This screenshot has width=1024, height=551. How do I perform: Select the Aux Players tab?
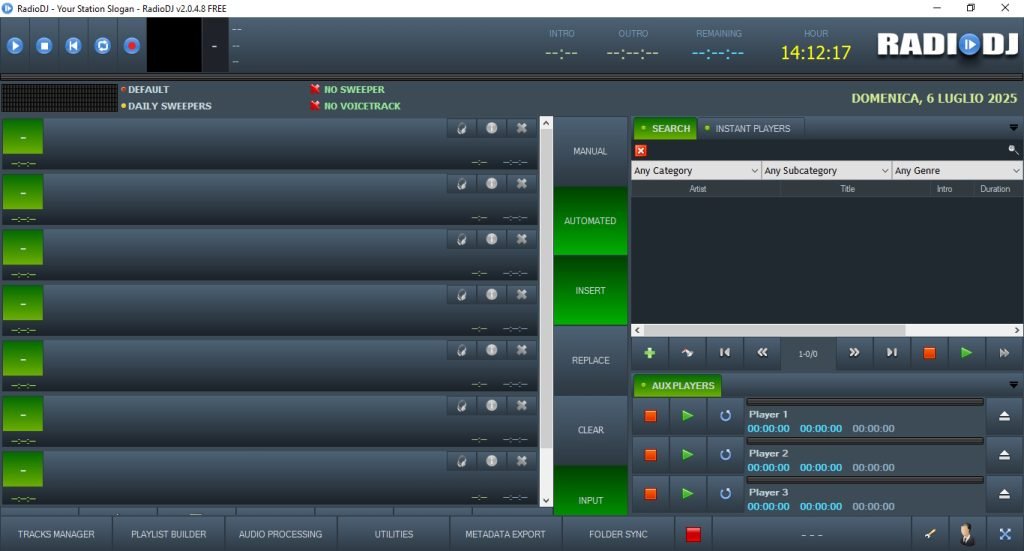[x=677, y=386]
